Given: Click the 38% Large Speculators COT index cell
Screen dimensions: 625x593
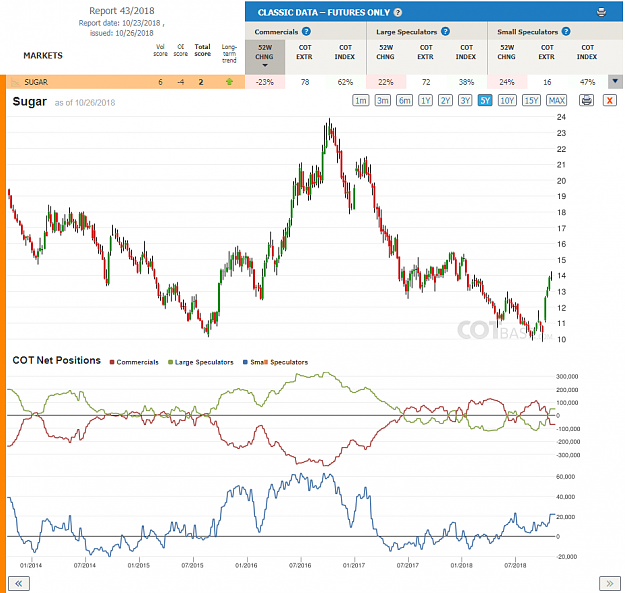Looking at the screenshot, I should point(466,82).
